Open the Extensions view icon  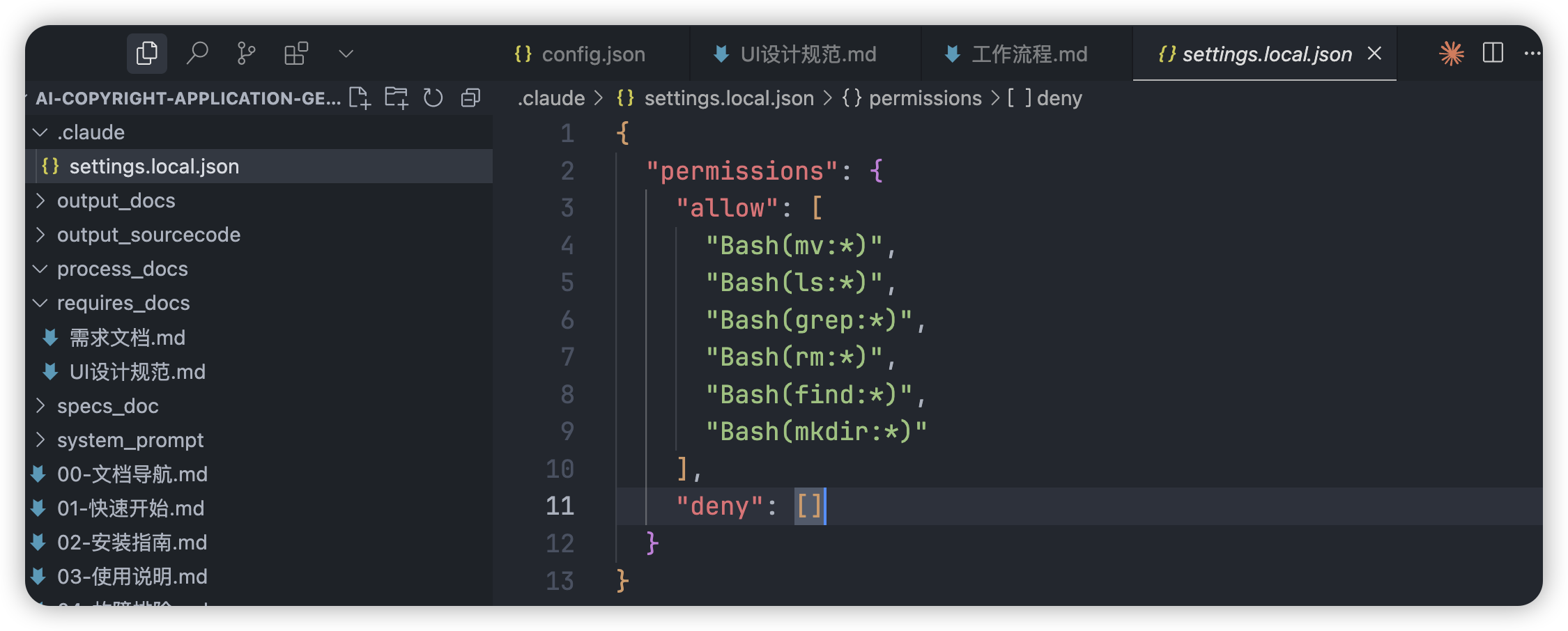[x=296, y=54]
